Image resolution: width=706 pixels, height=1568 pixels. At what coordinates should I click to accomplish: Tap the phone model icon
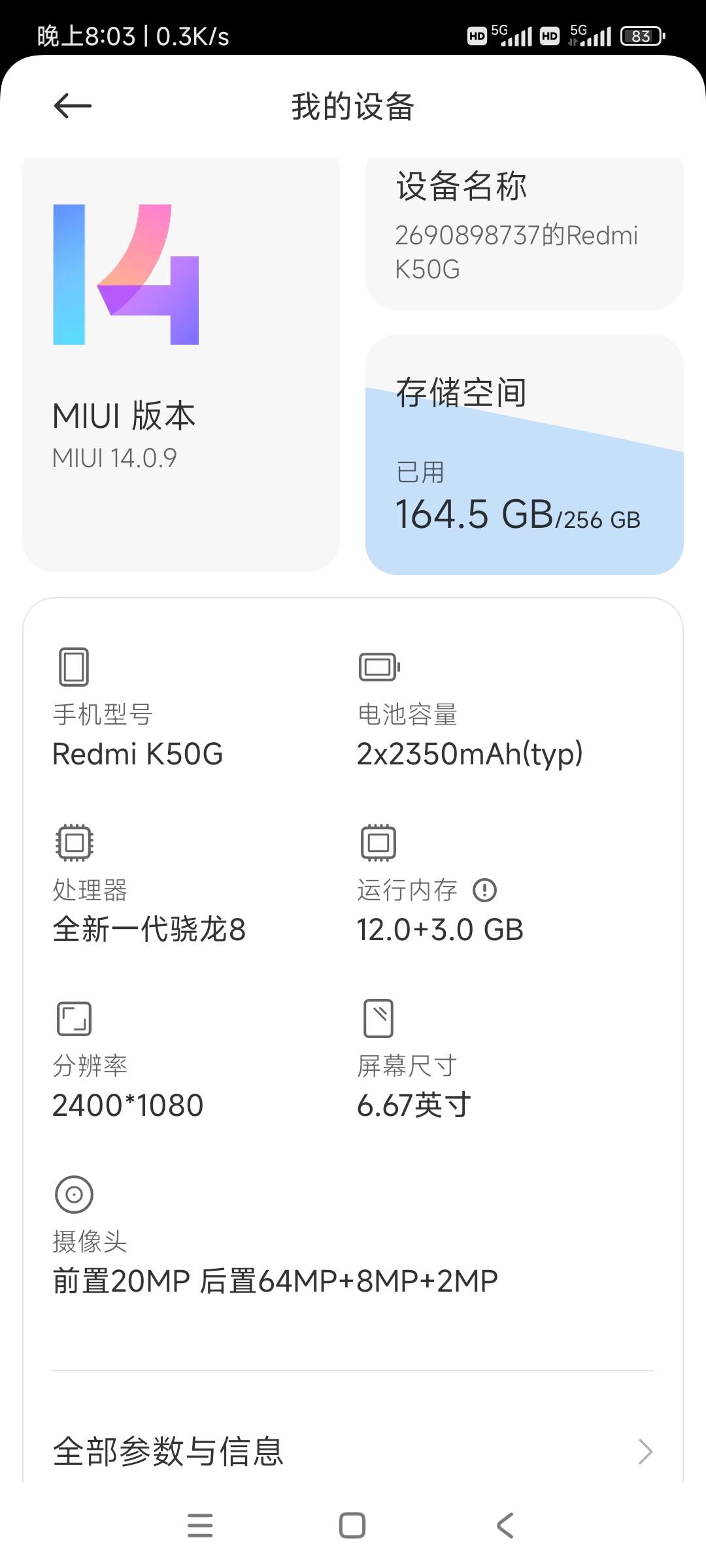(x=74, y=667)
